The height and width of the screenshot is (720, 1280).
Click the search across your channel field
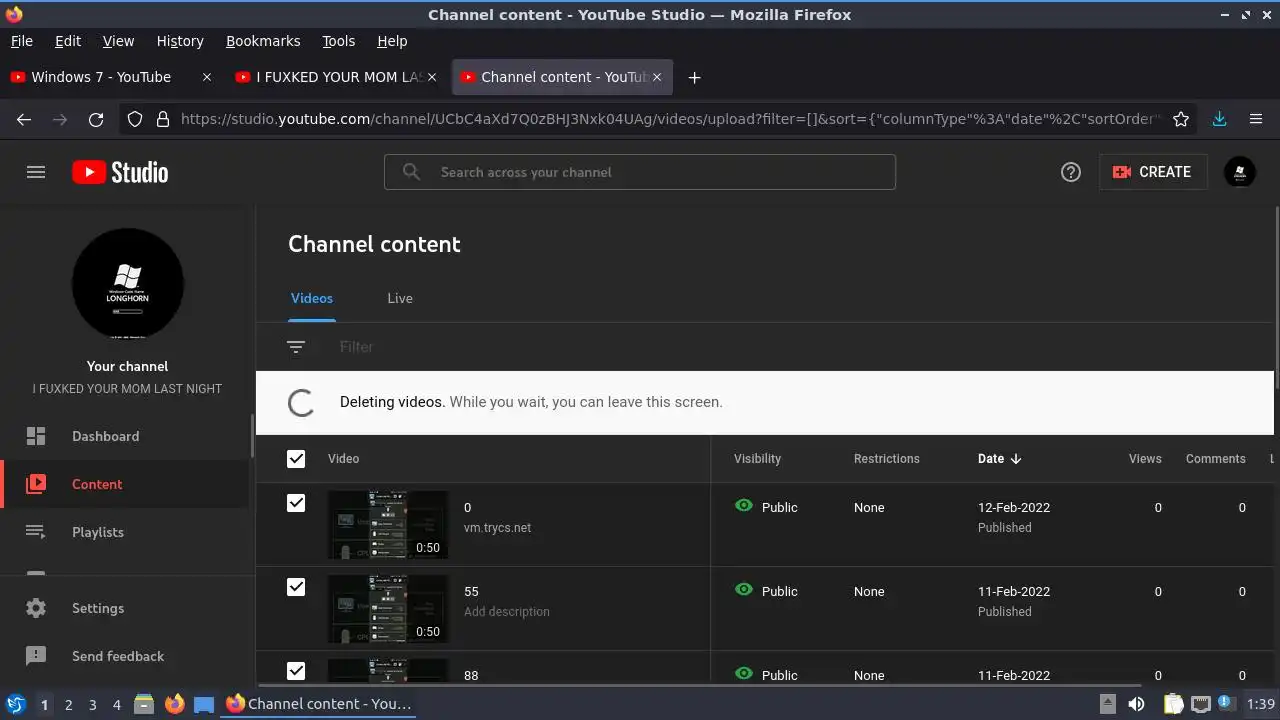click(x=640, y=172)
